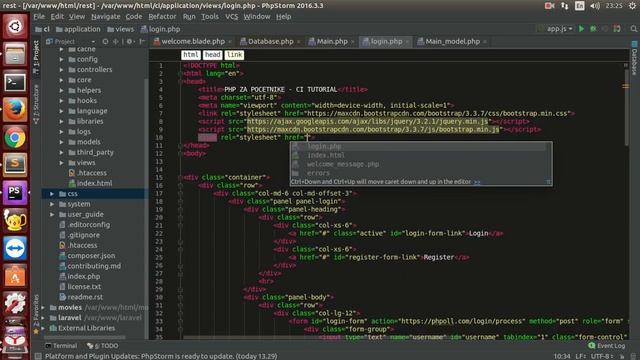Launch Files manager from dock
This screenshot has height=360, width=640.
15,54
